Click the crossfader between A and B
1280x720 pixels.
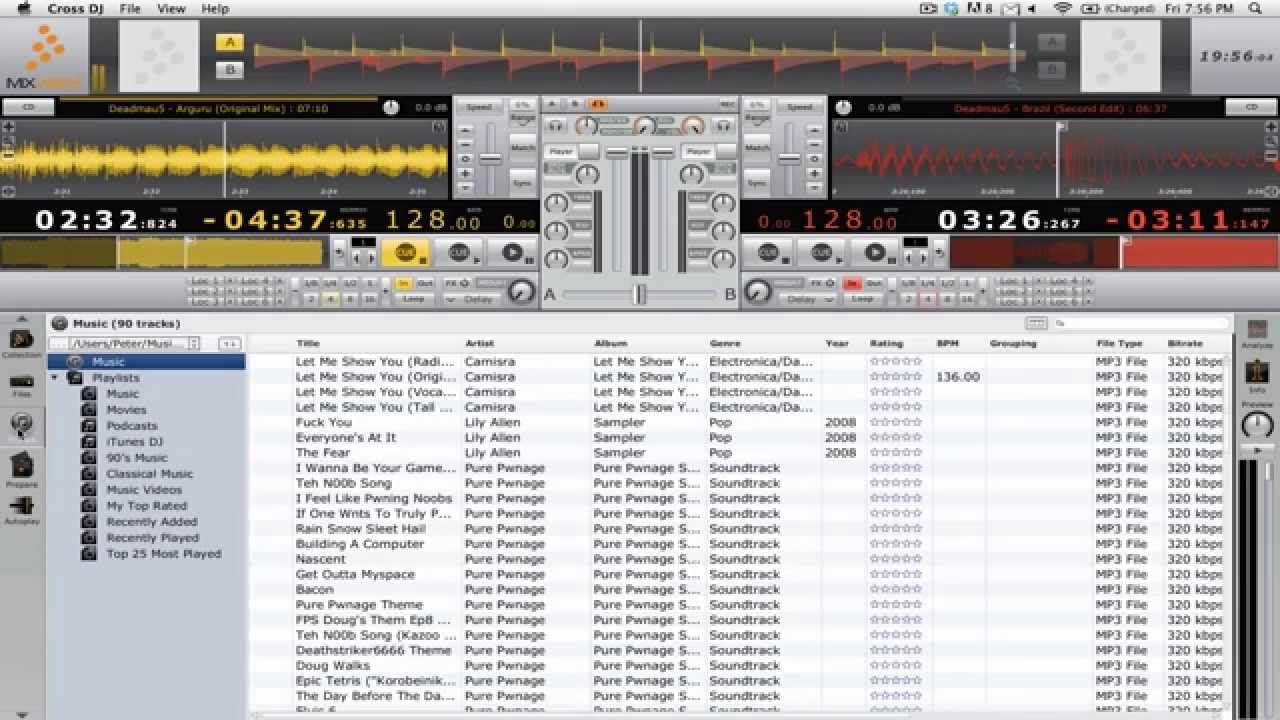(x=639, y=294)
